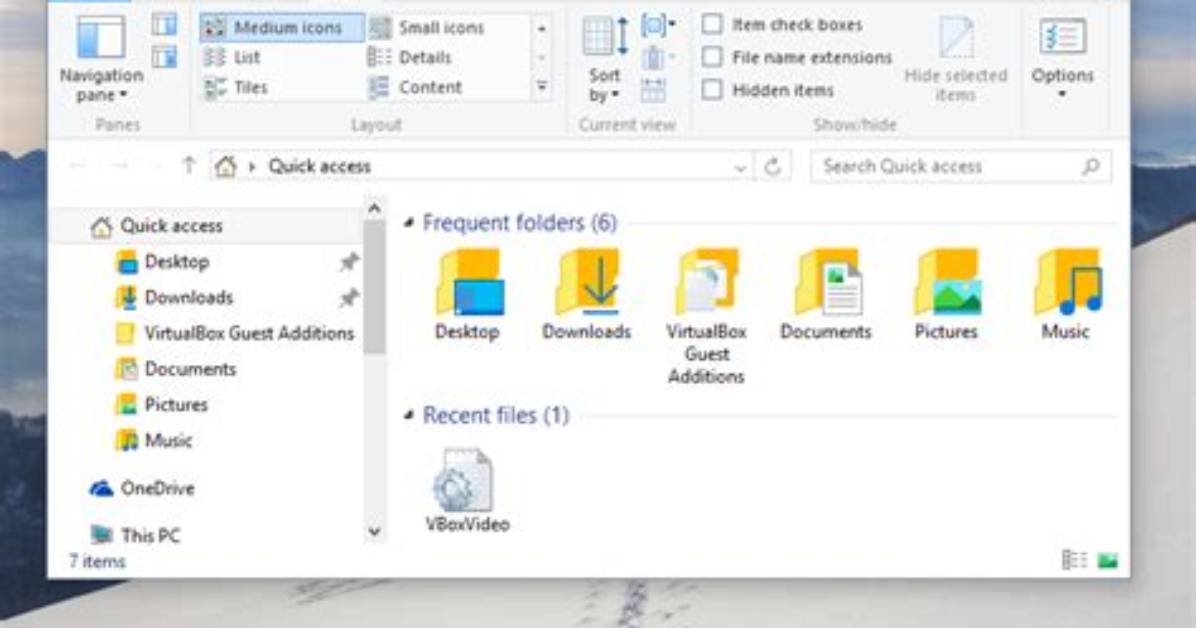This screenshot has height=628, width=1196.
Task: Expand the layout gallery more arrow
Action: click(542, 87)
